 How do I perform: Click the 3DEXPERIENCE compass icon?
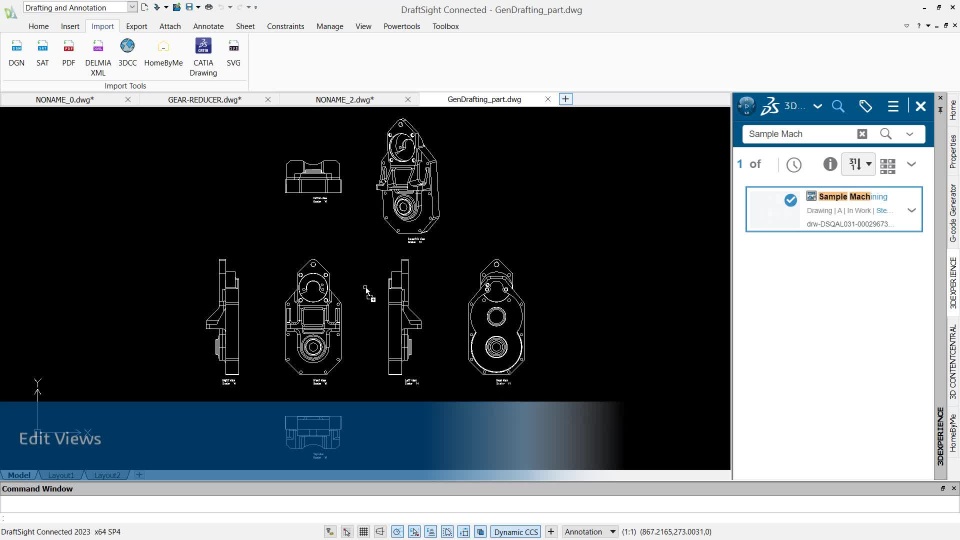pyautogui.click(x=746, y=106)
